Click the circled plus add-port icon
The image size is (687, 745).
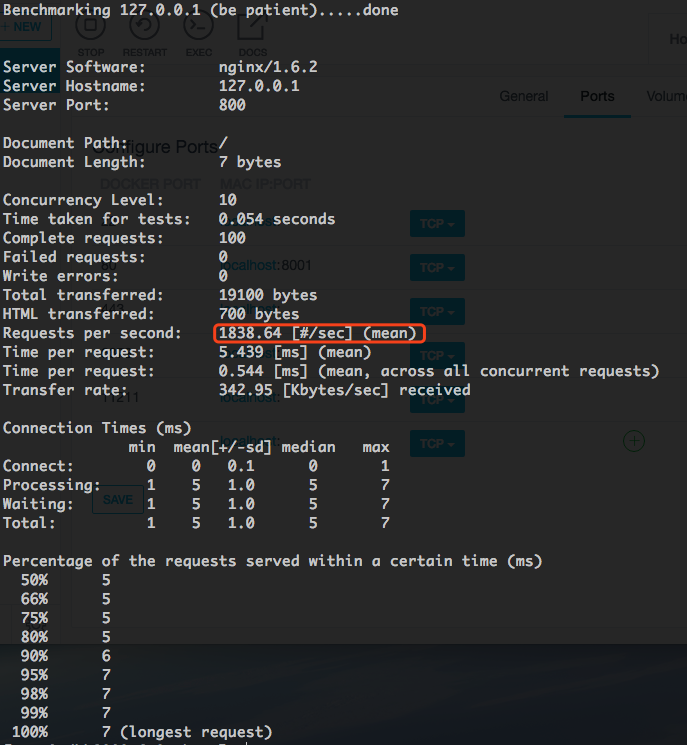click(634, 440)
